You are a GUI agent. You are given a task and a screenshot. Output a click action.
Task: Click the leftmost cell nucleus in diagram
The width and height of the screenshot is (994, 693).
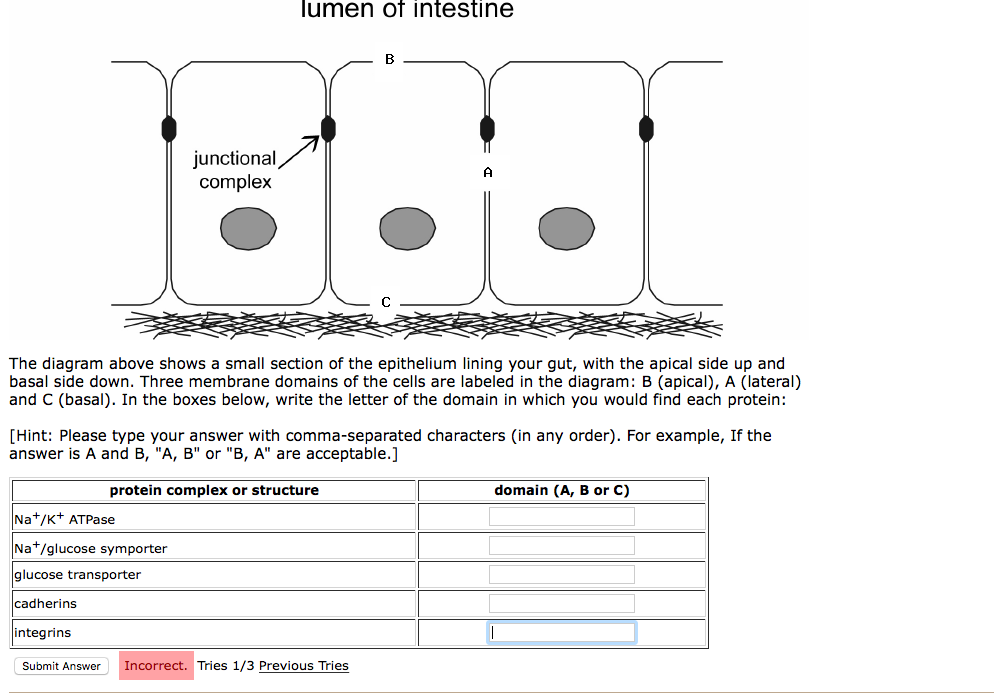click(247, 228)
